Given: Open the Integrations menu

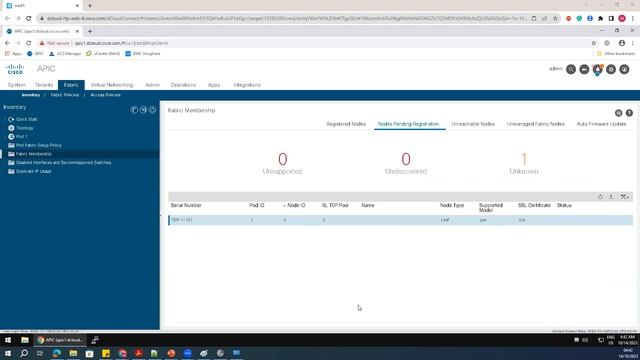Looking at the screenshot, I should 247,85.
